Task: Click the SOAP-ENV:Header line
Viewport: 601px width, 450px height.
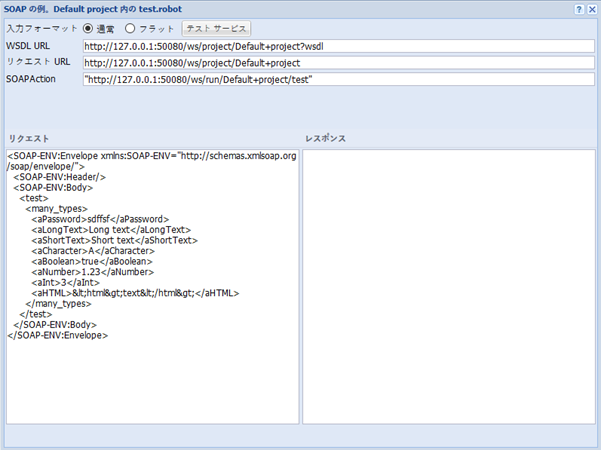Action: point(60,177)
